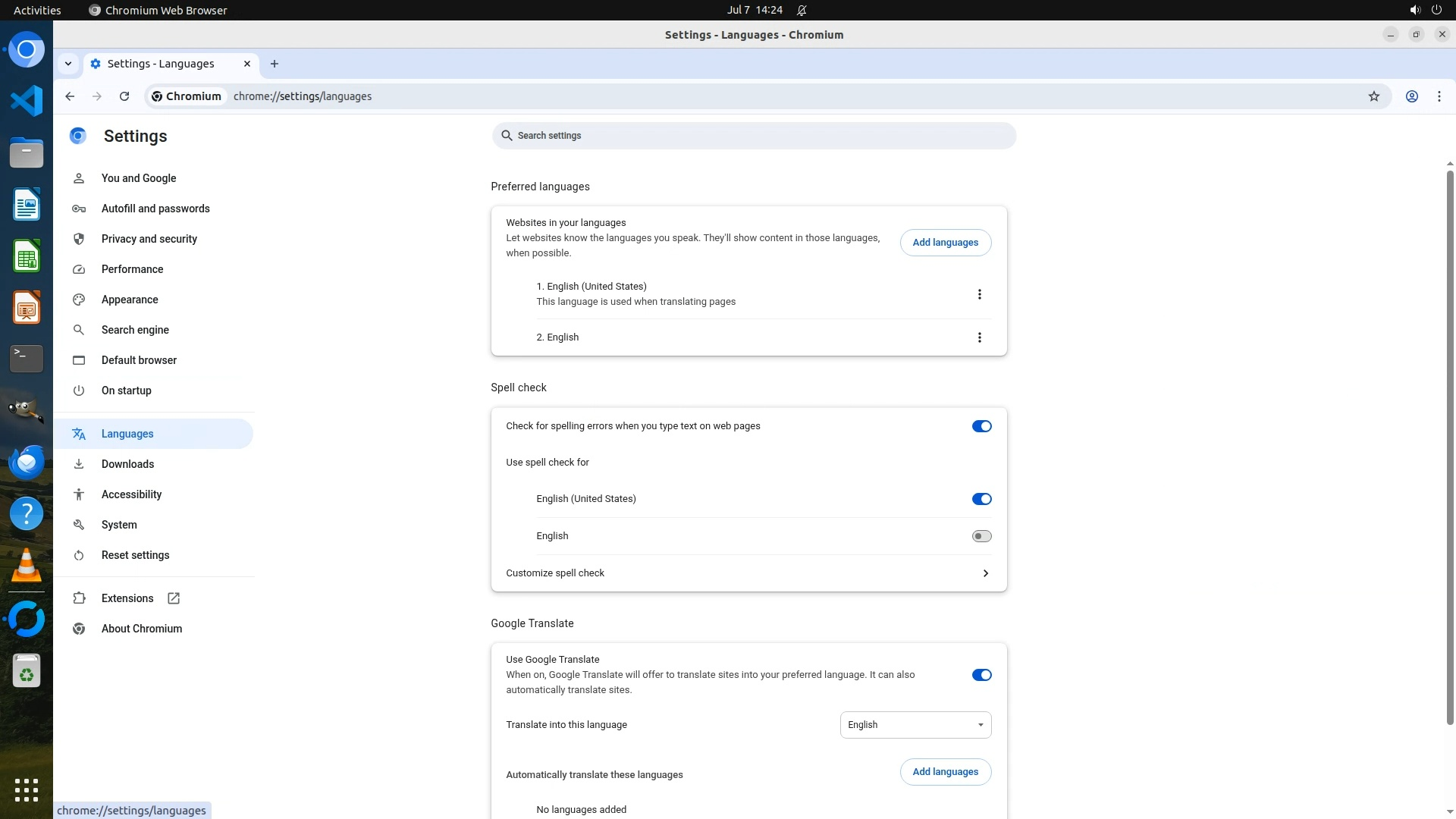
Task: Open more actions for English (United States)
Action: pos(979,294)
